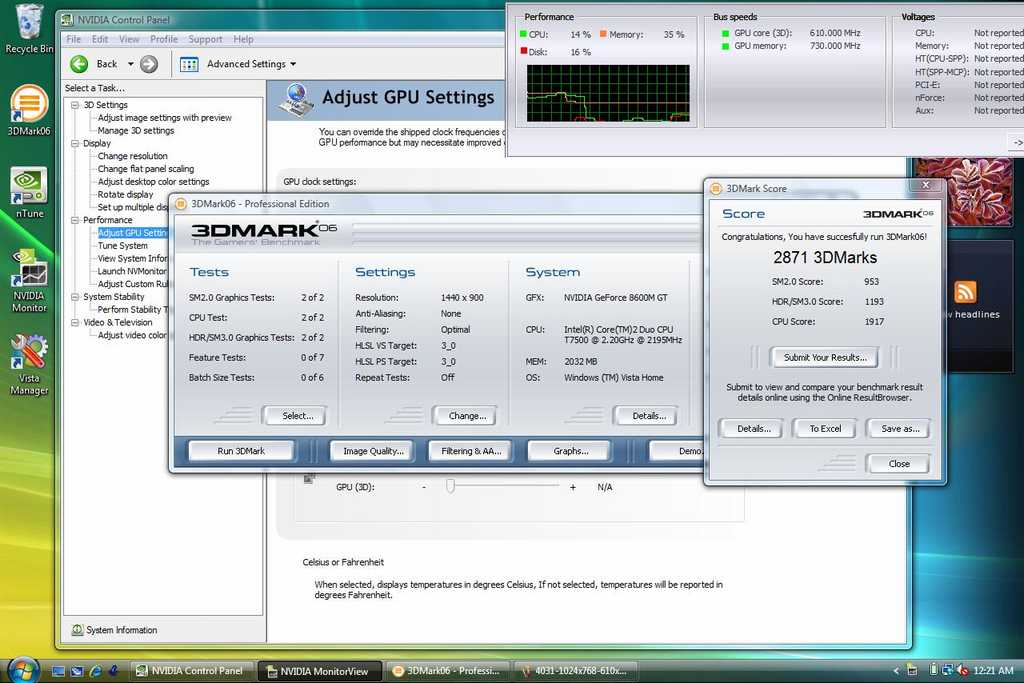This screenshot has height=683, width=1024.
Task: Click the GPU (3D) clock slider handle
Action: click(450, 486)
